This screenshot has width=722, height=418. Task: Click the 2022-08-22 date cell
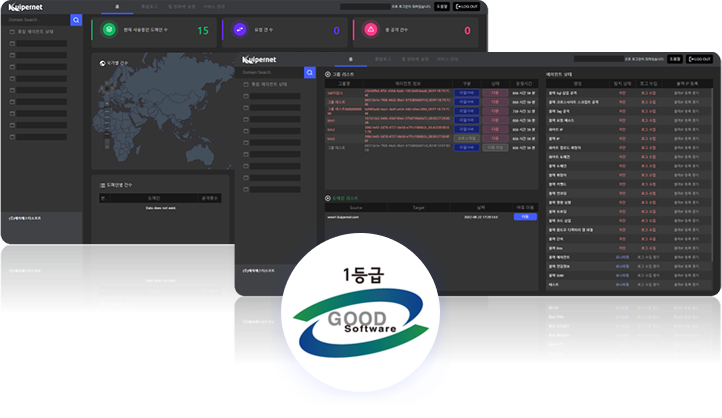pos(481,217)
